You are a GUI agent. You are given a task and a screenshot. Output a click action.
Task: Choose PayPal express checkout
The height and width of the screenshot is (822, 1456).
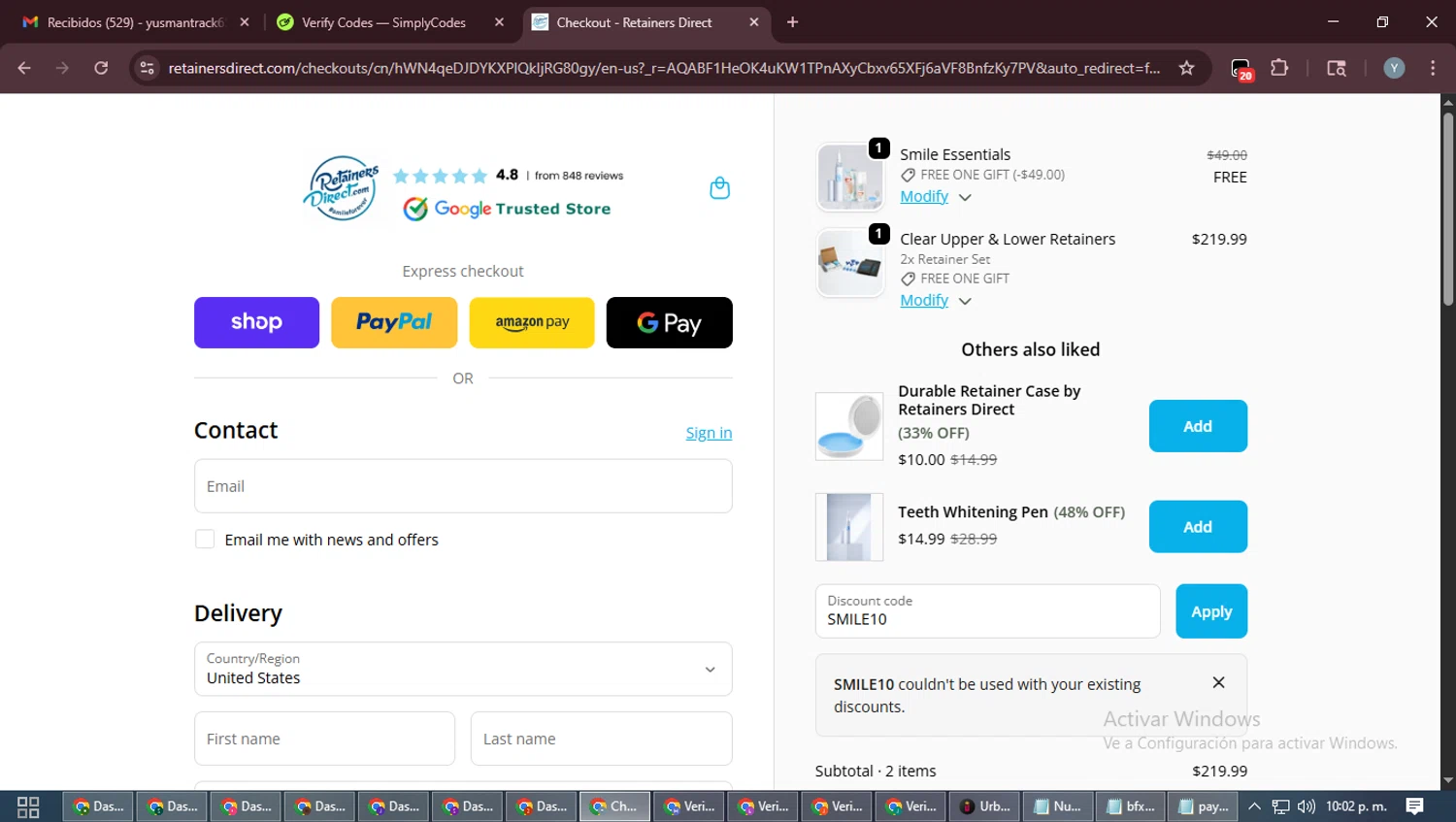(394, 322)
